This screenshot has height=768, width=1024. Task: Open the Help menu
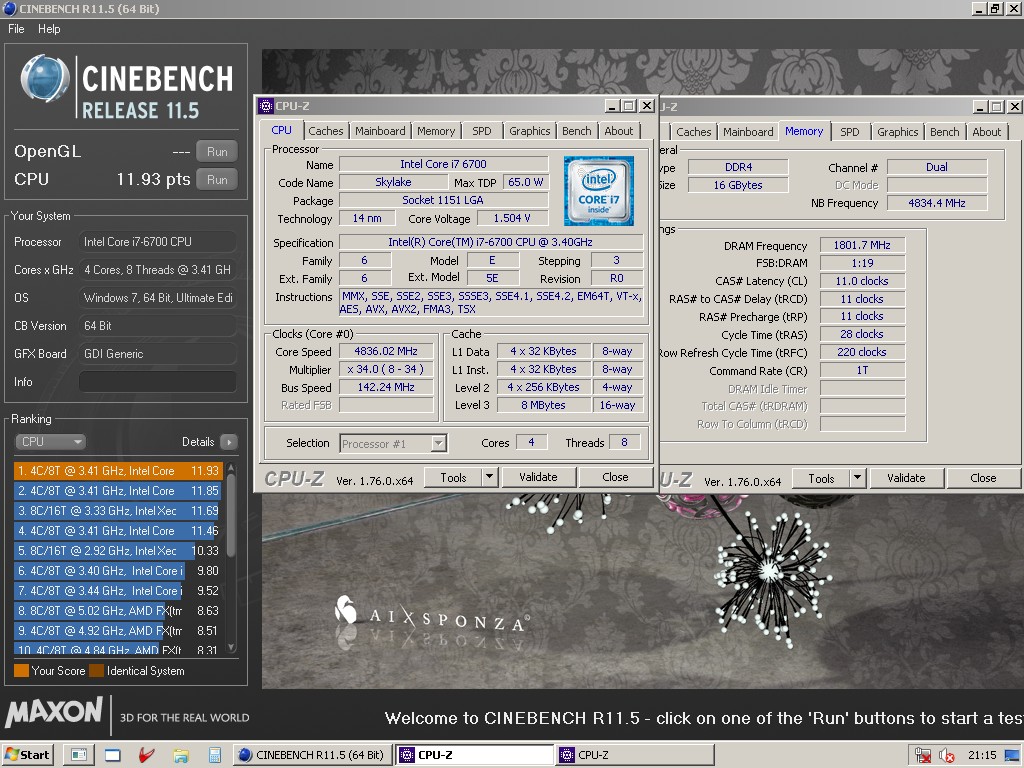coord(49,29)
